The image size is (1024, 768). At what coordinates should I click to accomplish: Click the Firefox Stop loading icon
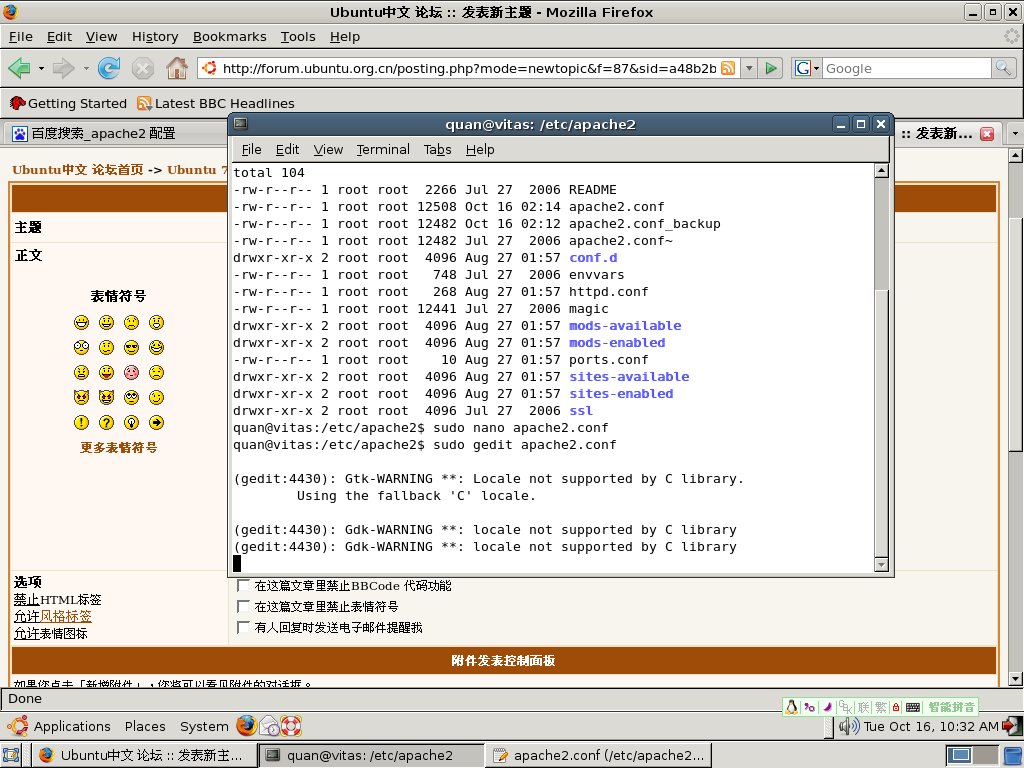[142, 68]
